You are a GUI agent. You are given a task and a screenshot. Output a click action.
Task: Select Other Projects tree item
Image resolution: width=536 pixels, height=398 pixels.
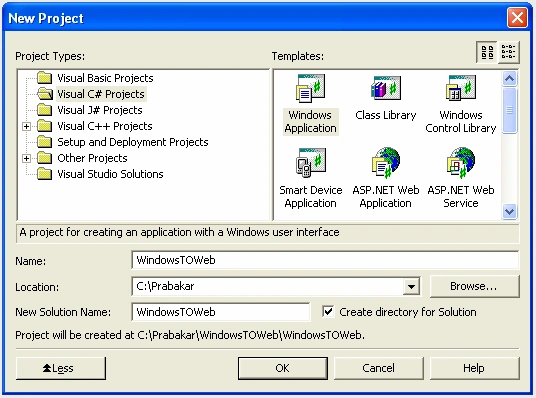92,158
